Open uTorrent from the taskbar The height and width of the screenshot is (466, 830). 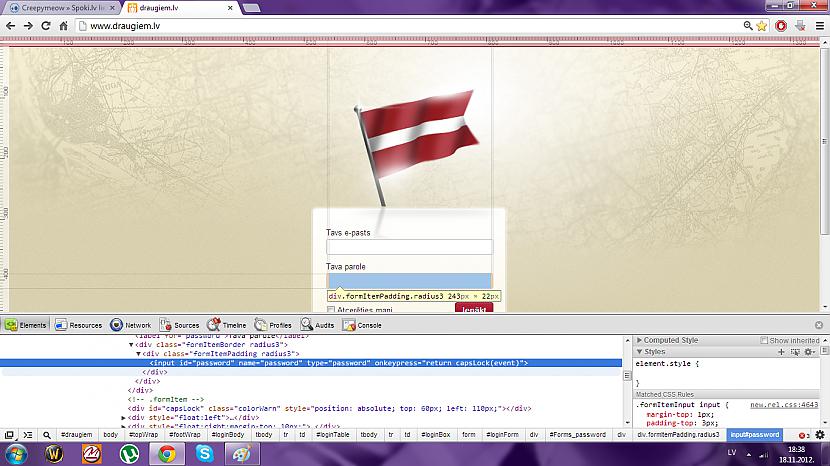click(x=129, y=454)
